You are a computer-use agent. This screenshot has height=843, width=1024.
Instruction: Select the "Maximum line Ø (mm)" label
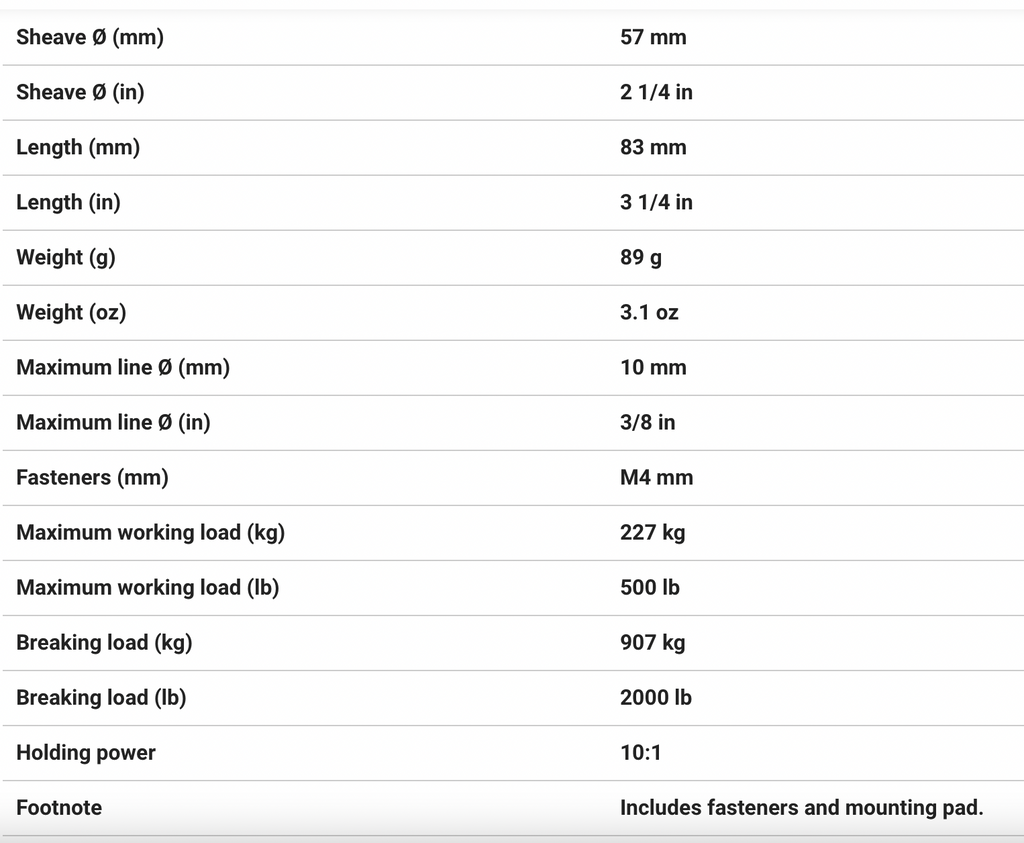(123, 368)
